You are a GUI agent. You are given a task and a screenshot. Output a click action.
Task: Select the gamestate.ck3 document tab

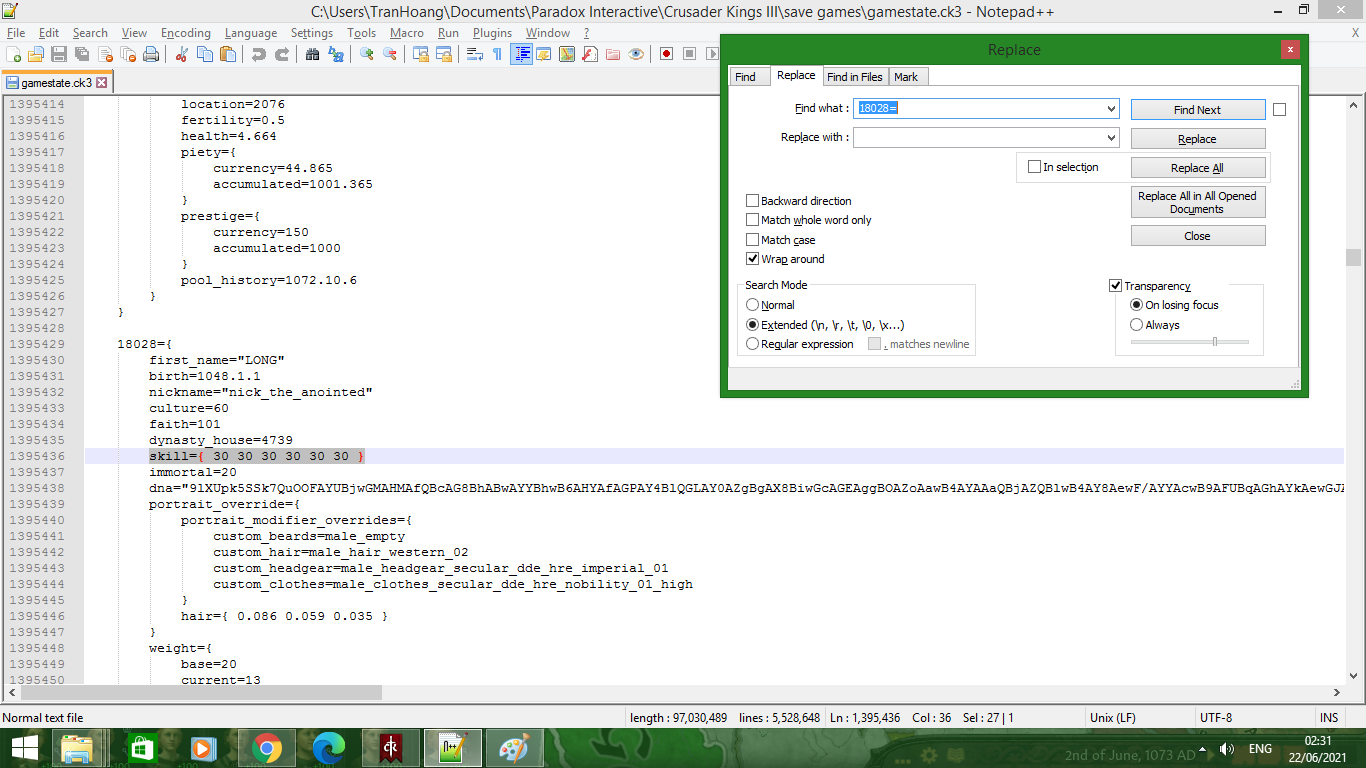click(57, 83)
